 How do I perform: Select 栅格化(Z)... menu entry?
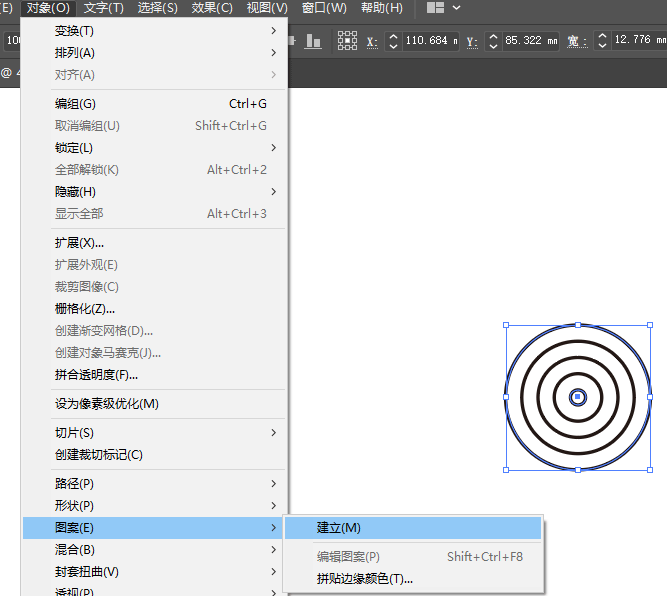point(84,309)
